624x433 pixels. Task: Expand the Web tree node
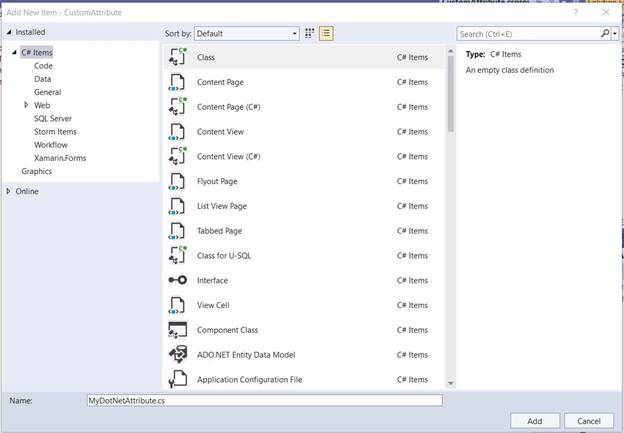click(x=26, y=105)
